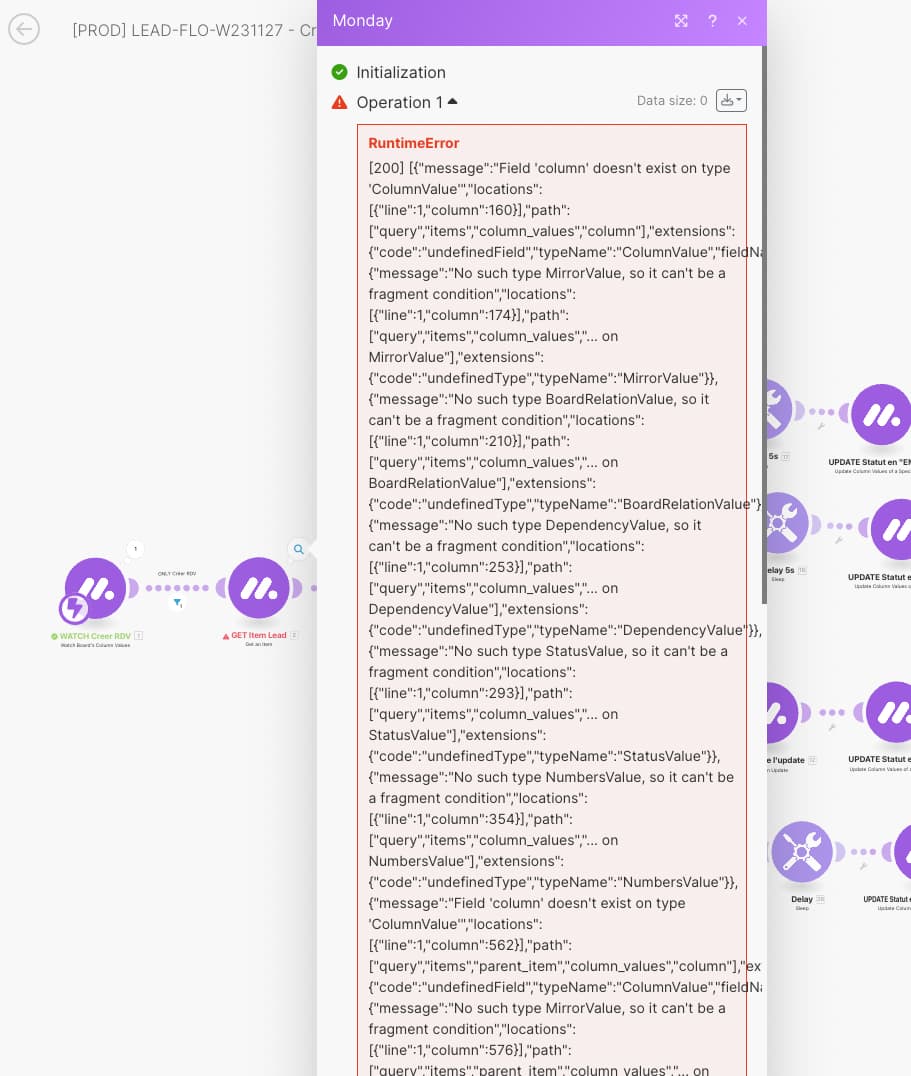Click the magnifier bubble above GET Item Lead
Screen dimensions: 911x1076
pyautogui.click(x=298, y=549)
